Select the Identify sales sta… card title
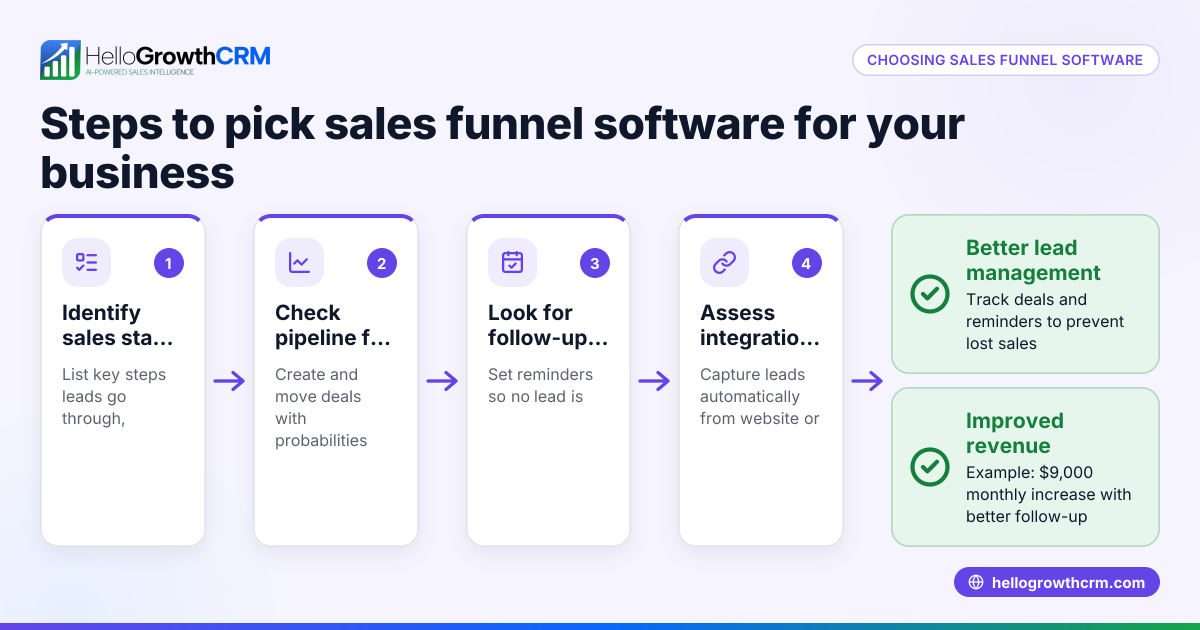 point(117,325)
